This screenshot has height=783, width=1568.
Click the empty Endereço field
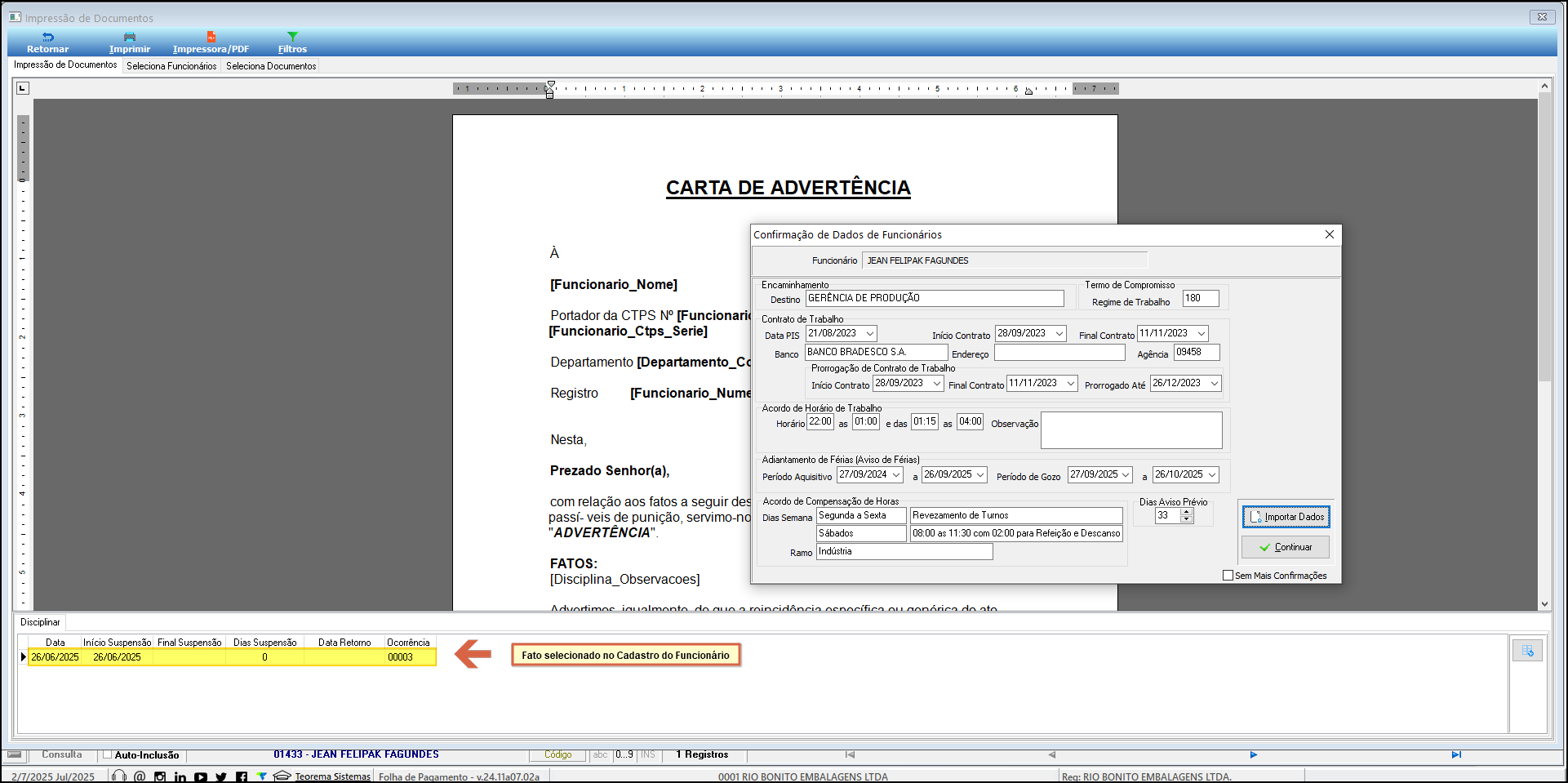click(x=1059, y=352)
